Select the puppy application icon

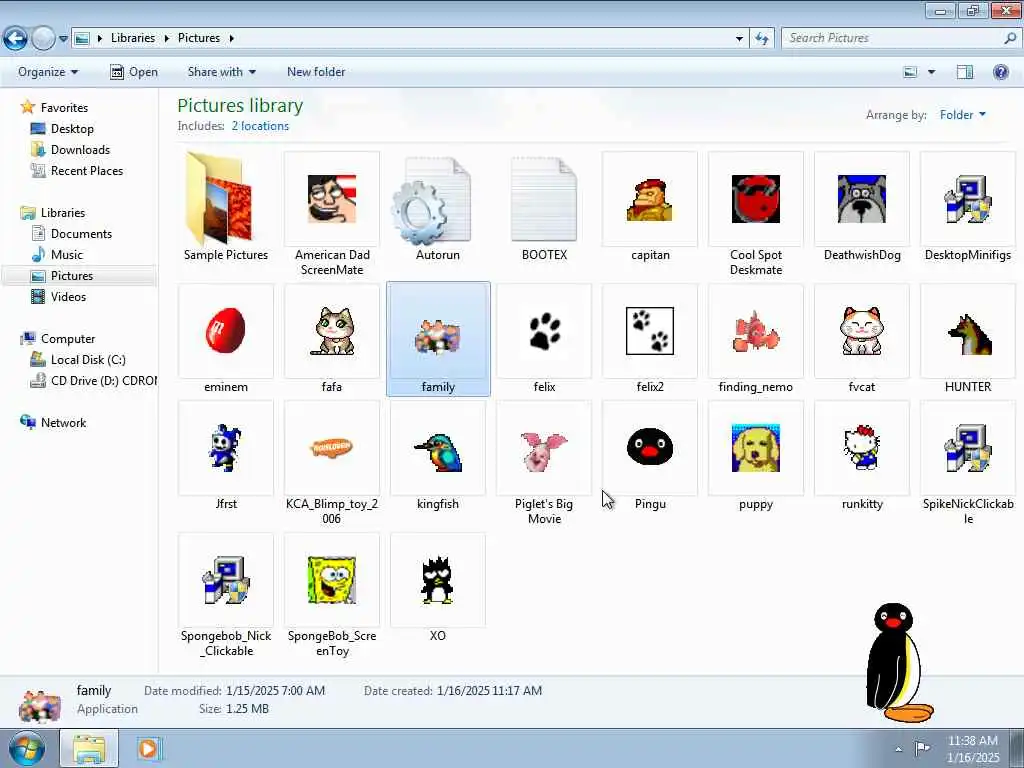pos(756,448)
